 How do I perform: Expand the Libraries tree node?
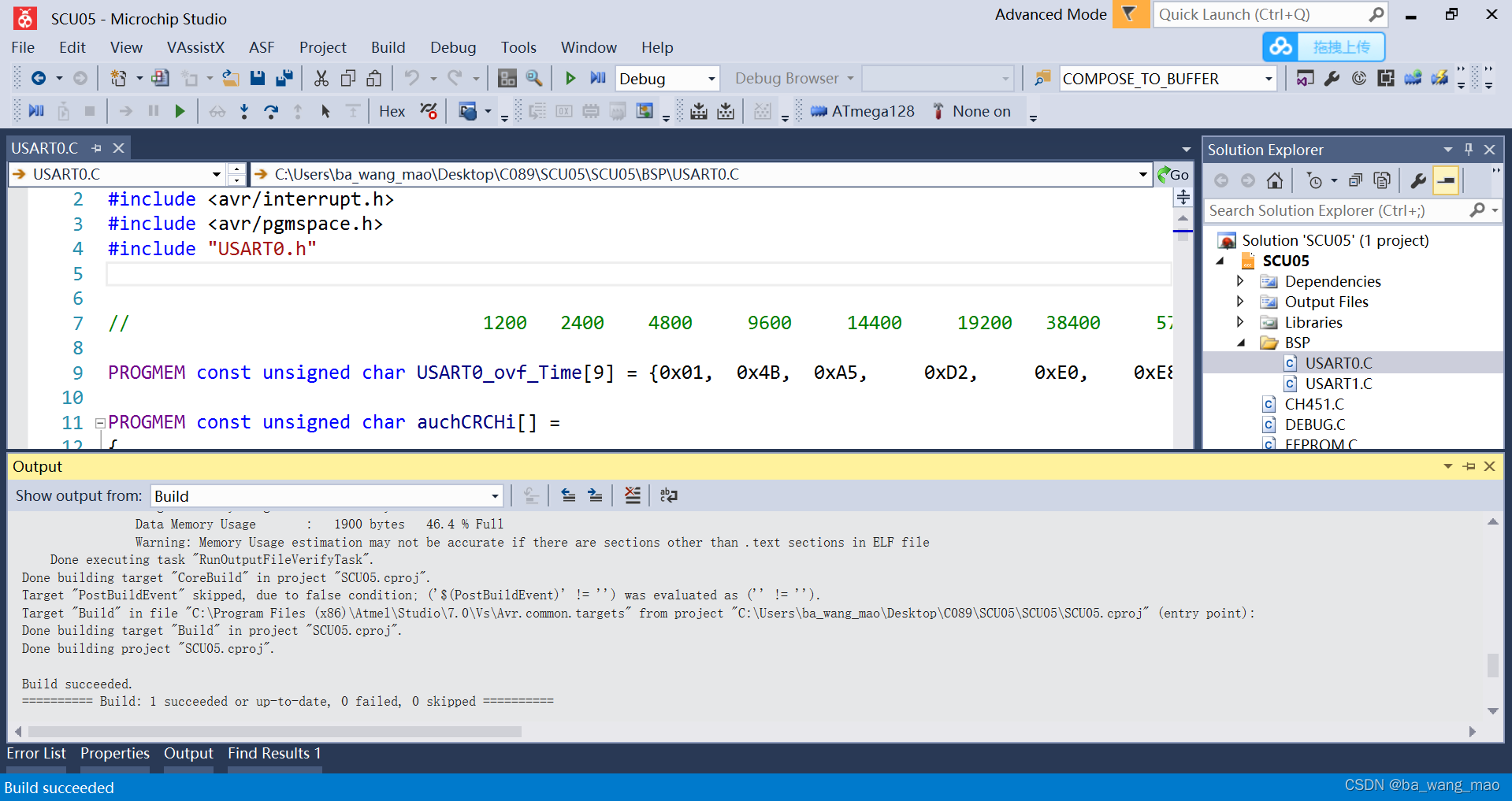(1240, 321)
